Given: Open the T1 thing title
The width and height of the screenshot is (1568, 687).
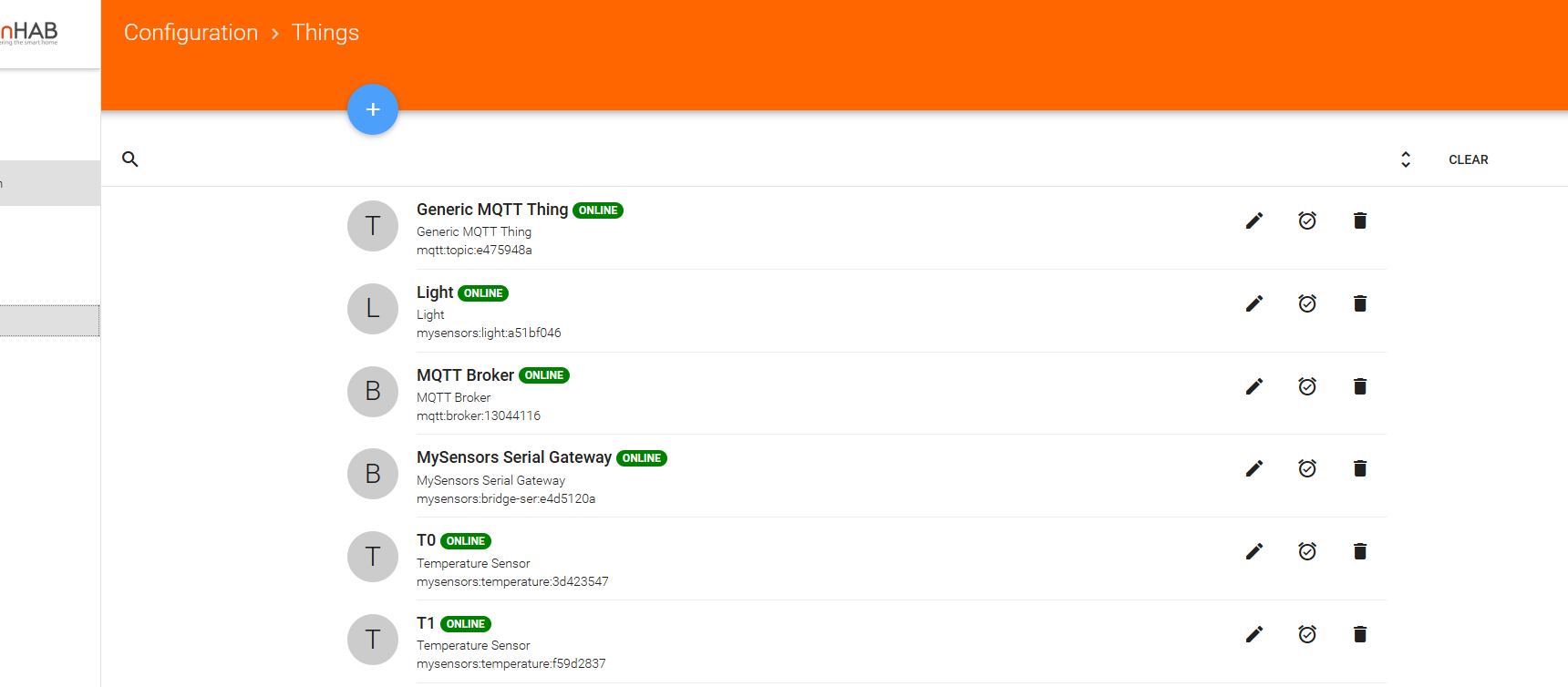Looking at the screenshot, I should (x=426, y=623).
